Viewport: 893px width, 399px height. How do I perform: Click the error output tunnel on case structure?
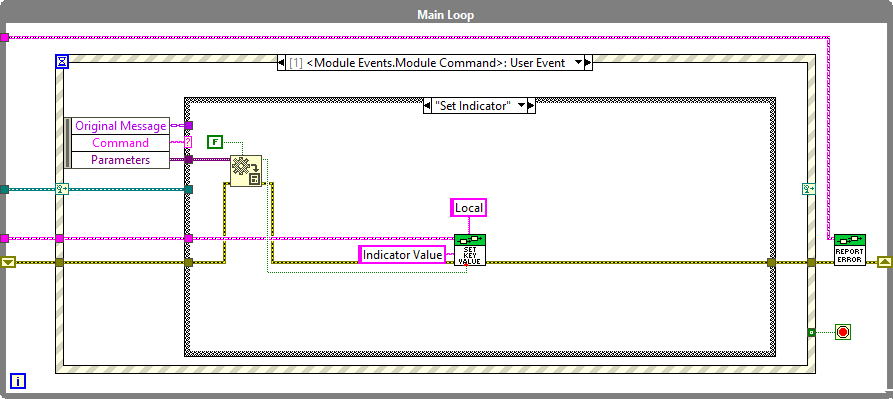[x=771, y=262]
